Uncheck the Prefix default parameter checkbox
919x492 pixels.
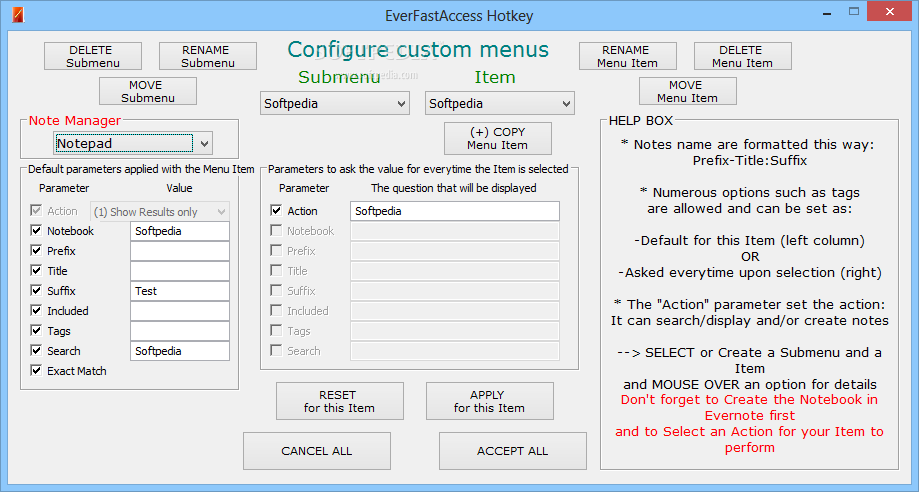point(36,250)
